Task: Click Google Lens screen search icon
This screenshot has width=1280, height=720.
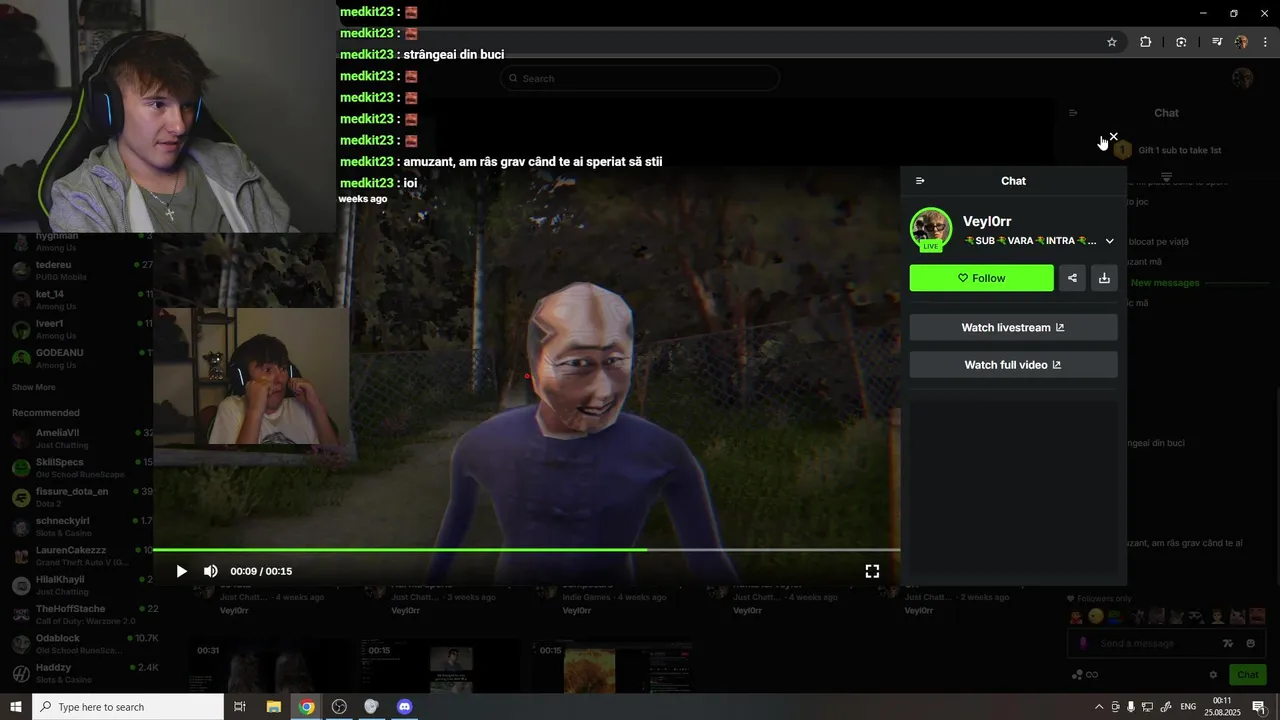Action: click(1181, 42)
